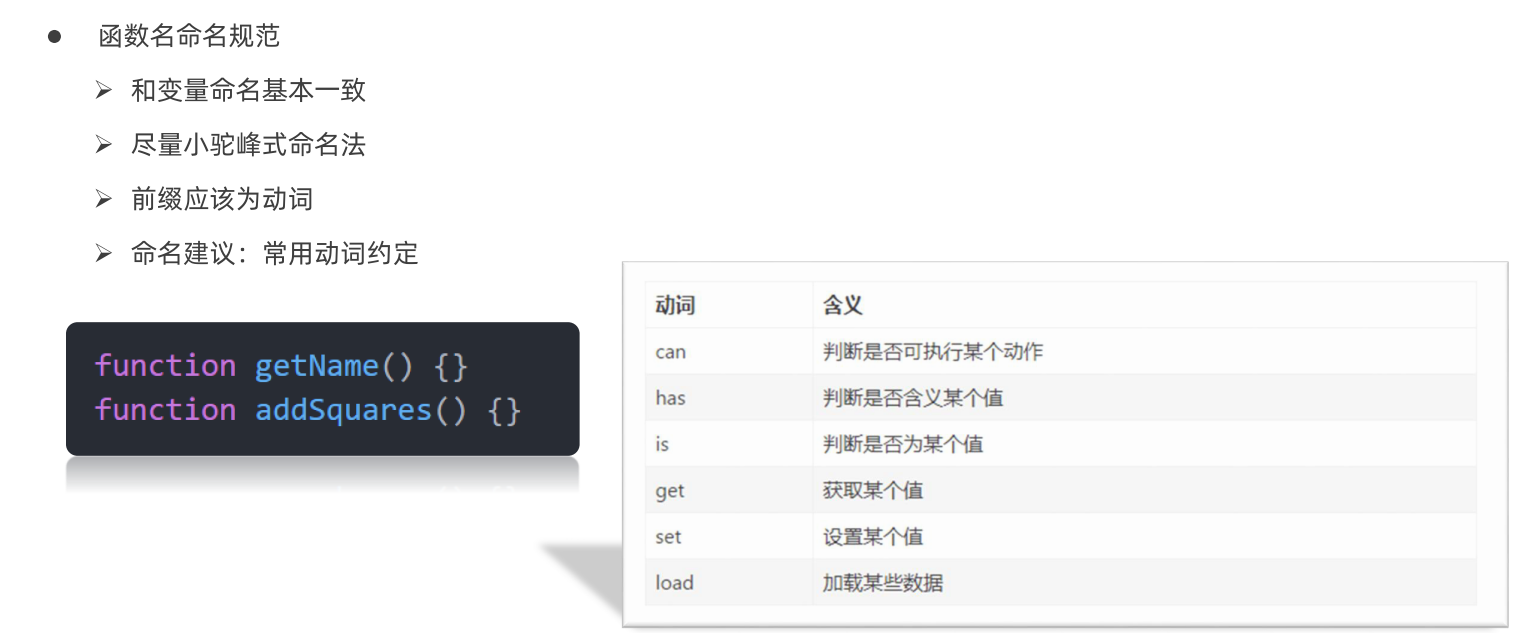
Task: Click the heading 函数名命名规范
Action: [x=188, y=37]
